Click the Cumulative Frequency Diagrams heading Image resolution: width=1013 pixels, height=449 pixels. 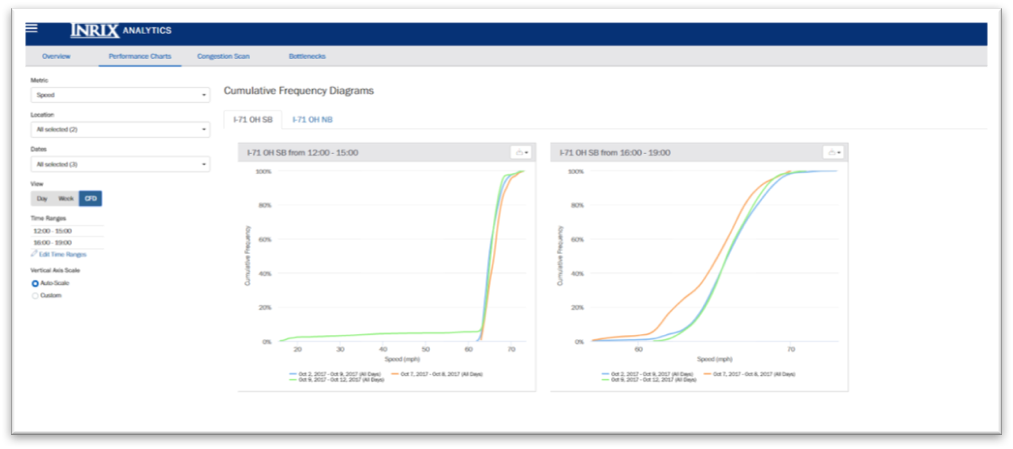[x=298, y=91]
